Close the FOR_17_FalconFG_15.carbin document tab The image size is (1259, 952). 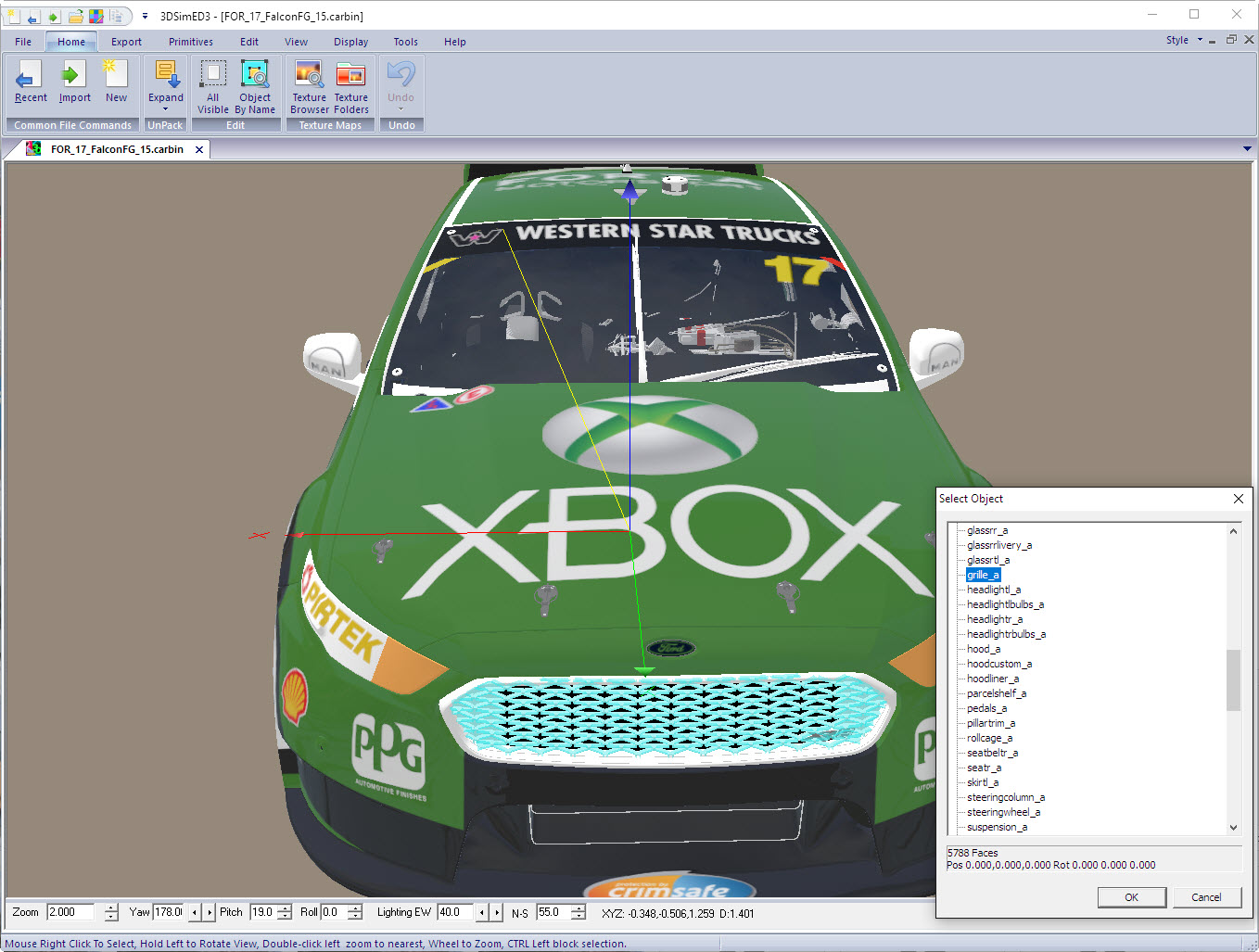coord(198,149)
